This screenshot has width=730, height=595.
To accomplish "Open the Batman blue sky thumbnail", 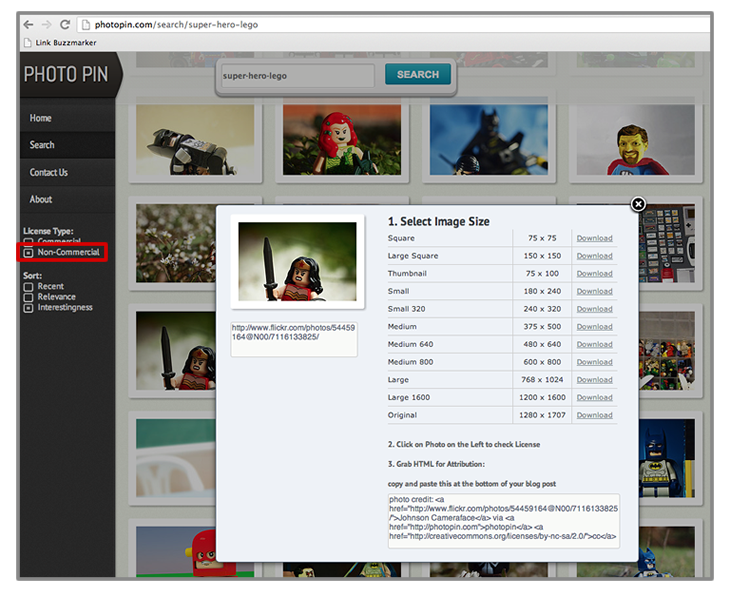I will (x=489, y=140).
